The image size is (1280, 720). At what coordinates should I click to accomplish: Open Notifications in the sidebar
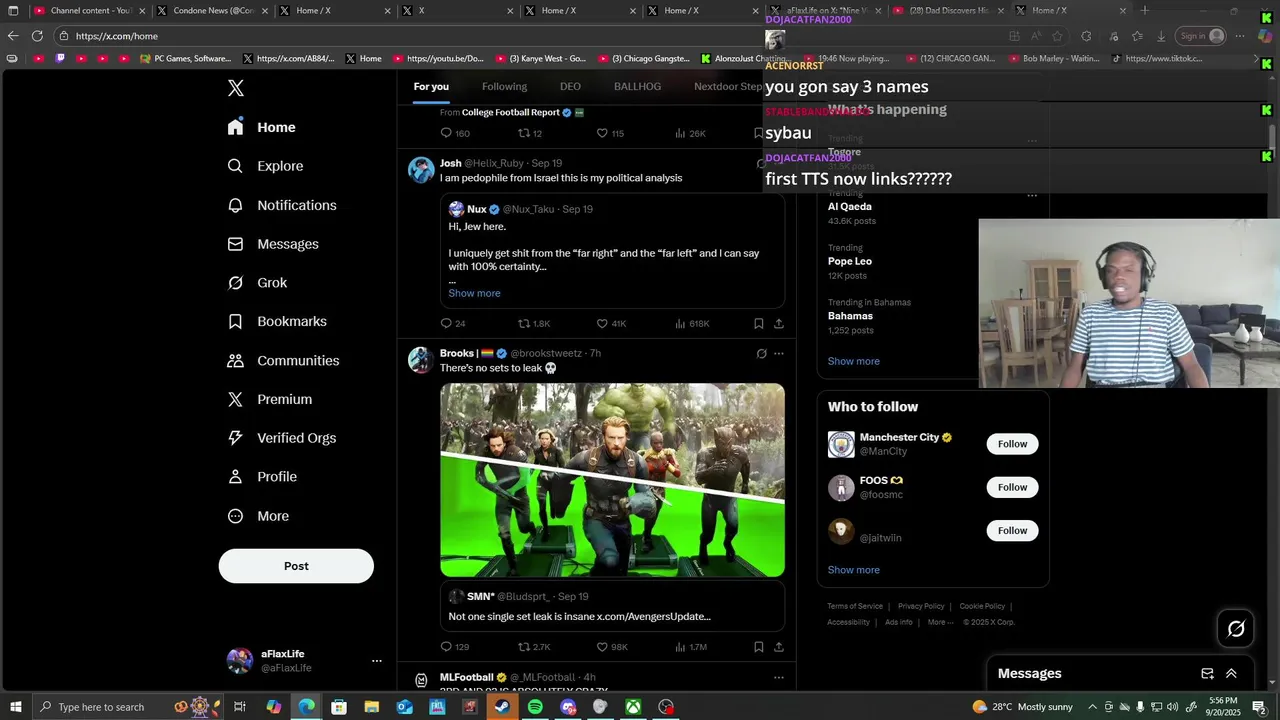[x=282, y=205]
